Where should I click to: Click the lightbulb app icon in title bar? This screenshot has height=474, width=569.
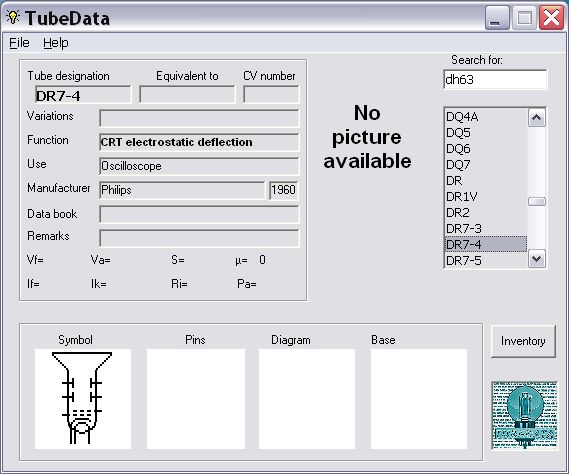[13, 17]
